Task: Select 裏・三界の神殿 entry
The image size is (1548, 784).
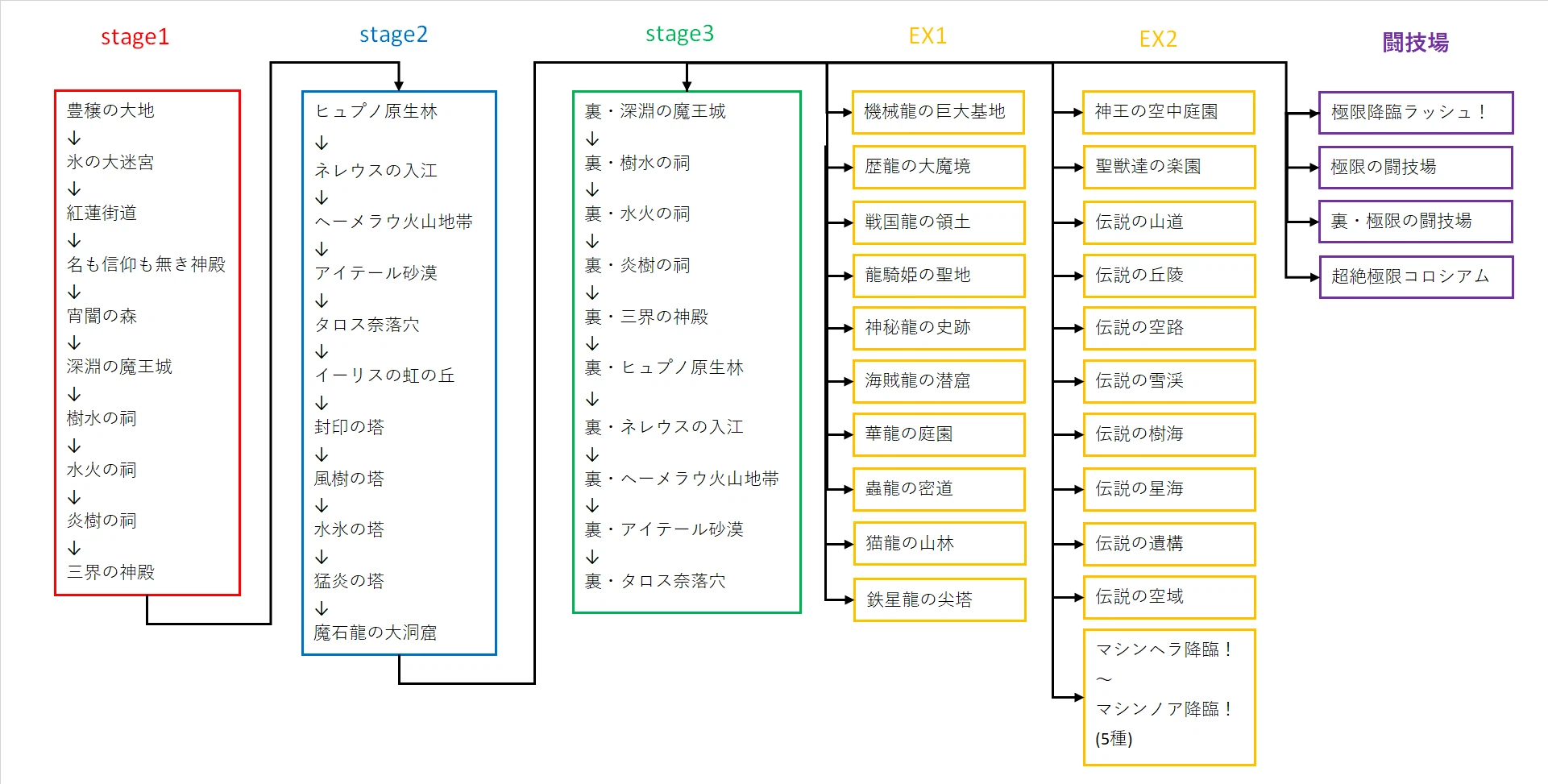Action: pos(646,317)
